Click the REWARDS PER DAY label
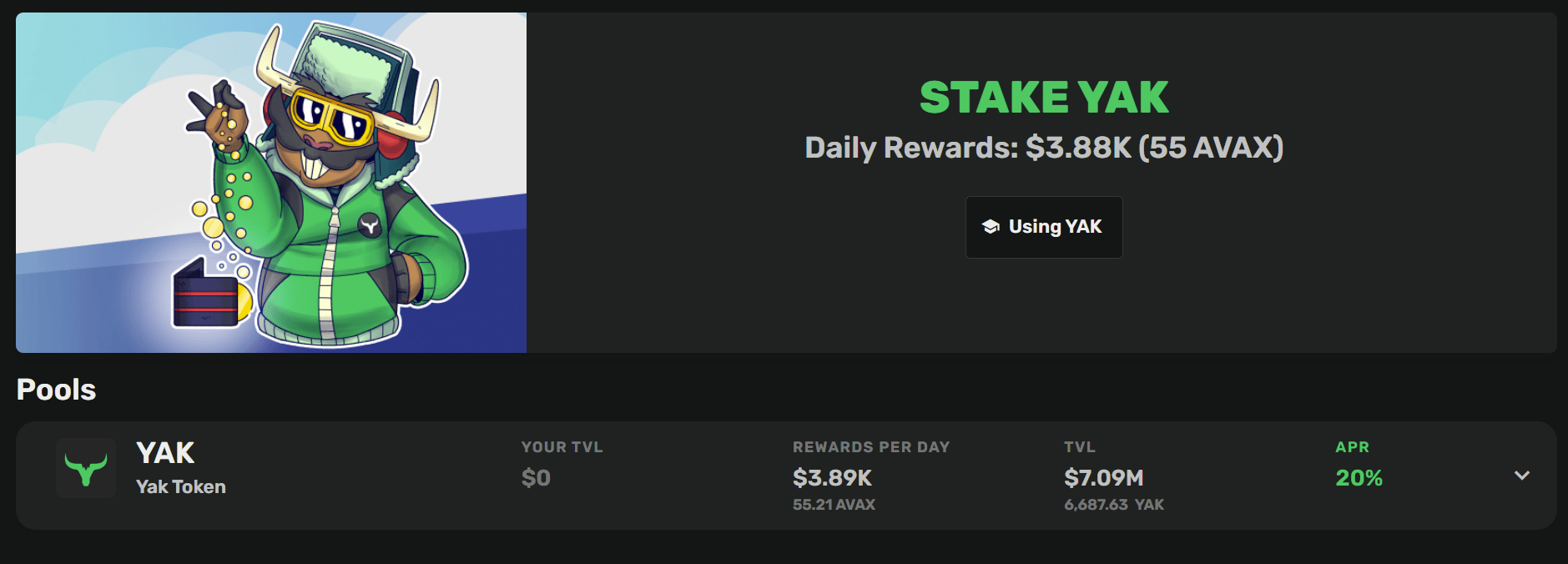 coord(870,447)
